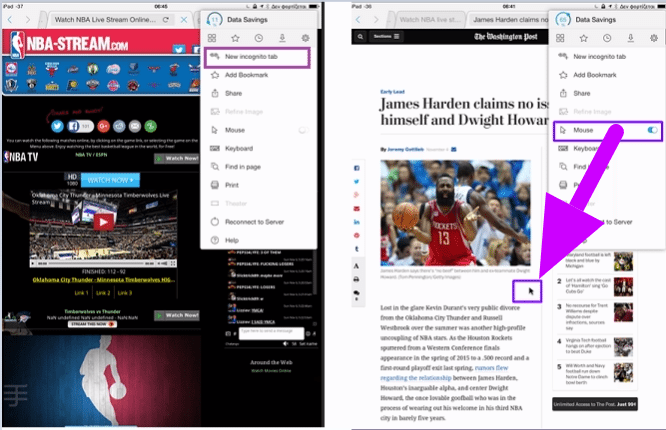Screen dimensions: 666x430
Task: Play the Thunder vs Timberwolves stream video
Action: click(x=103, y=222)
